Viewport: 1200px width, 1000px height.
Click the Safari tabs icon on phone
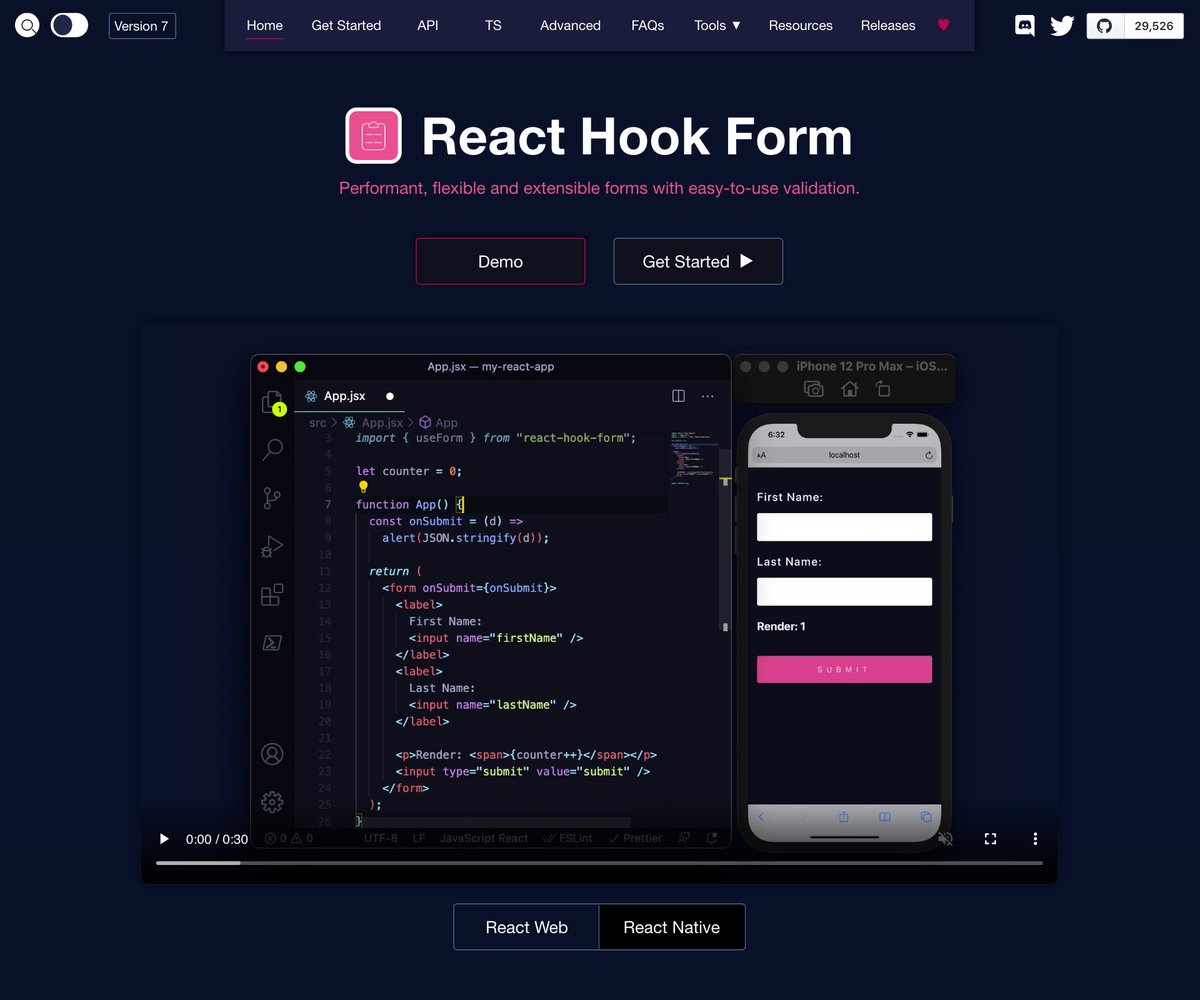point(926,817)
